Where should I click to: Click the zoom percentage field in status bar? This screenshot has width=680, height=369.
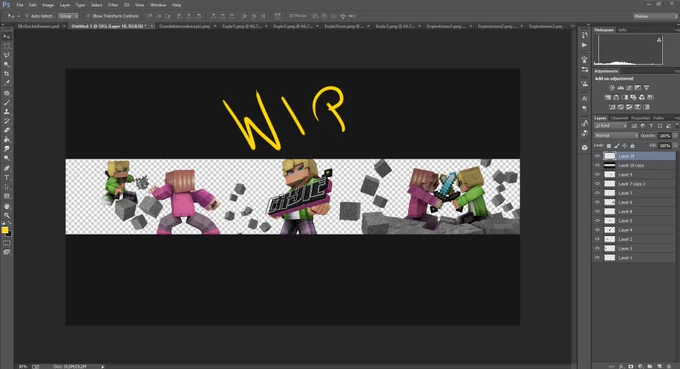pyautogui.click(x=23, y=366)
